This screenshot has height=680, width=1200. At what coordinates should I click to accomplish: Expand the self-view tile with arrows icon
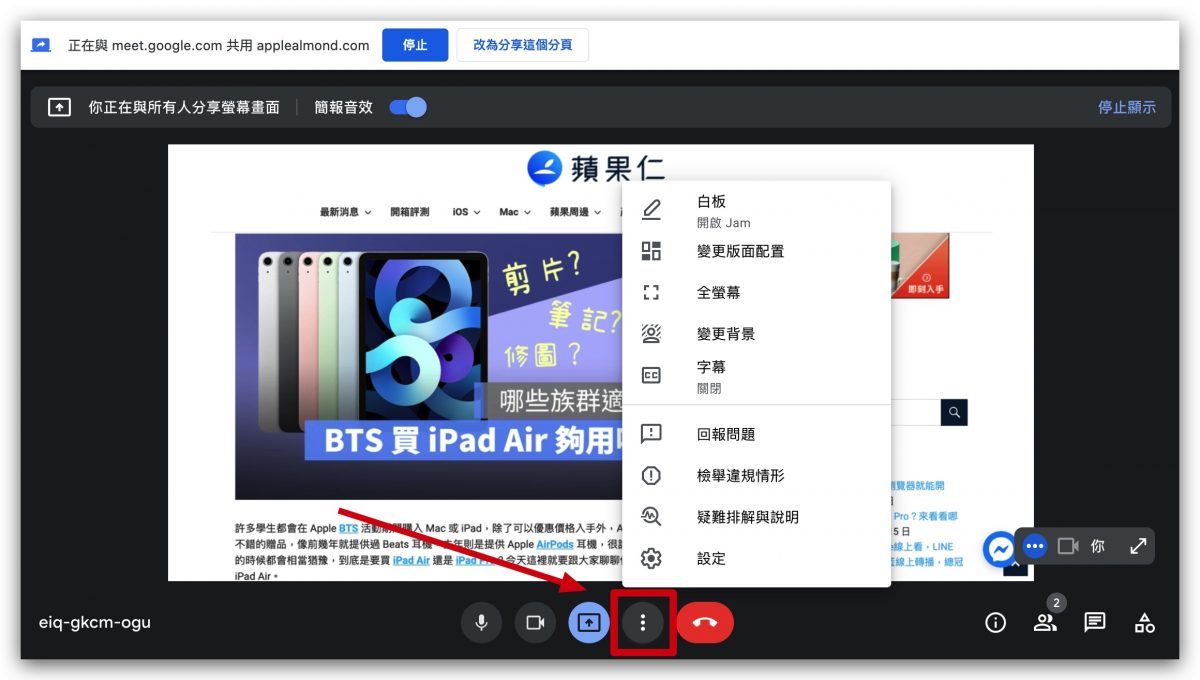point(1138,546)
